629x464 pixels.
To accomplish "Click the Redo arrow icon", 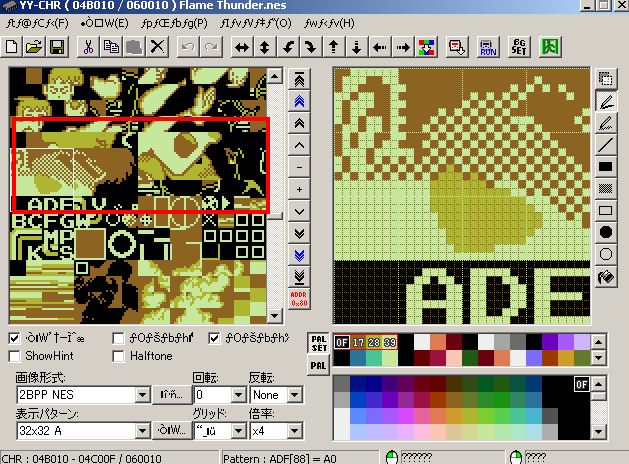I will click(211, 47).
